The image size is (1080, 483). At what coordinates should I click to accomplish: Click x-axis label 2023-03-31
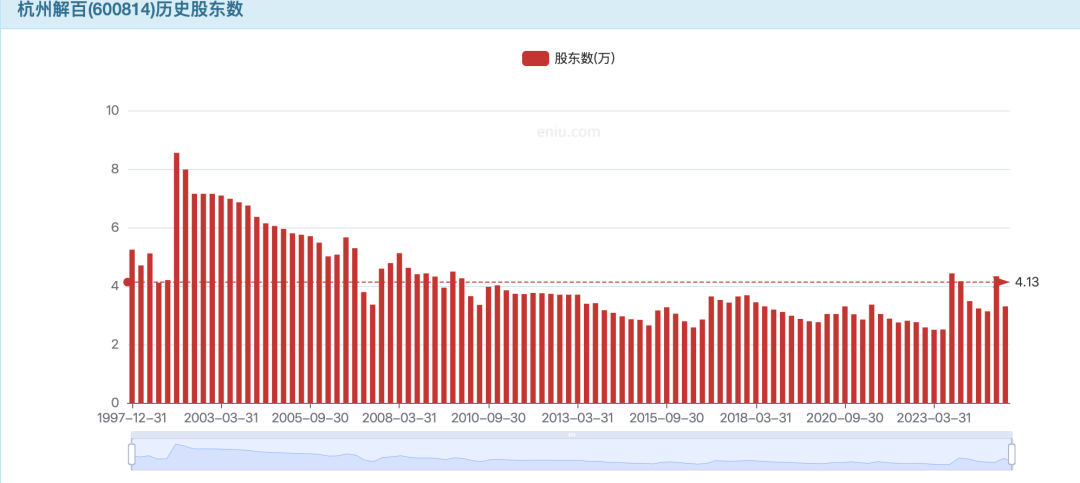(x=933, y=418)
